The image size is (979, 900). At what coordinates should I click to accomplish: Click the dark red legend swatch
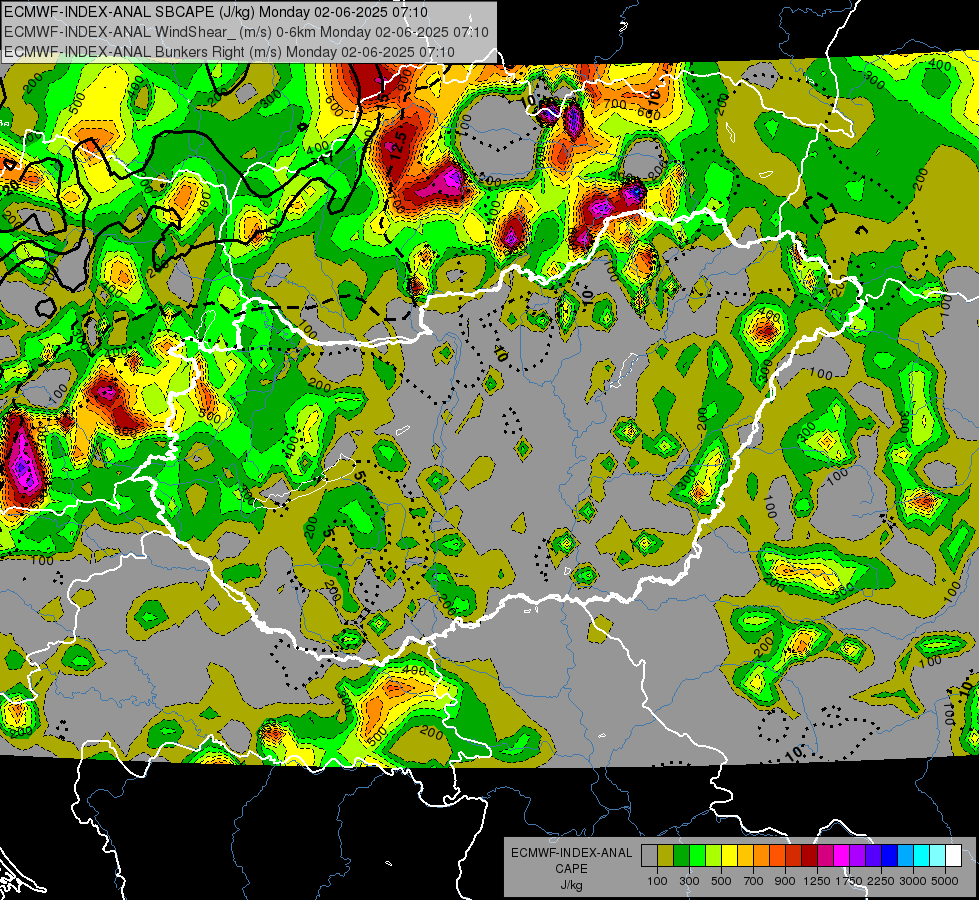810,856
